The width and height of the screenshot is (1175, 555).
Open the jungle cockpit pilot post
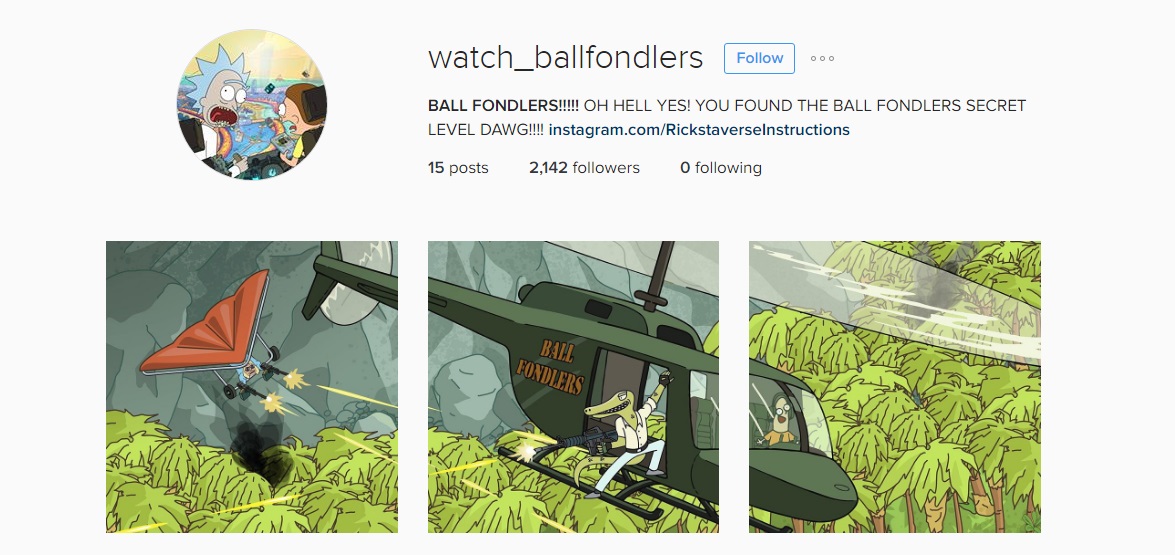[895, 386]
